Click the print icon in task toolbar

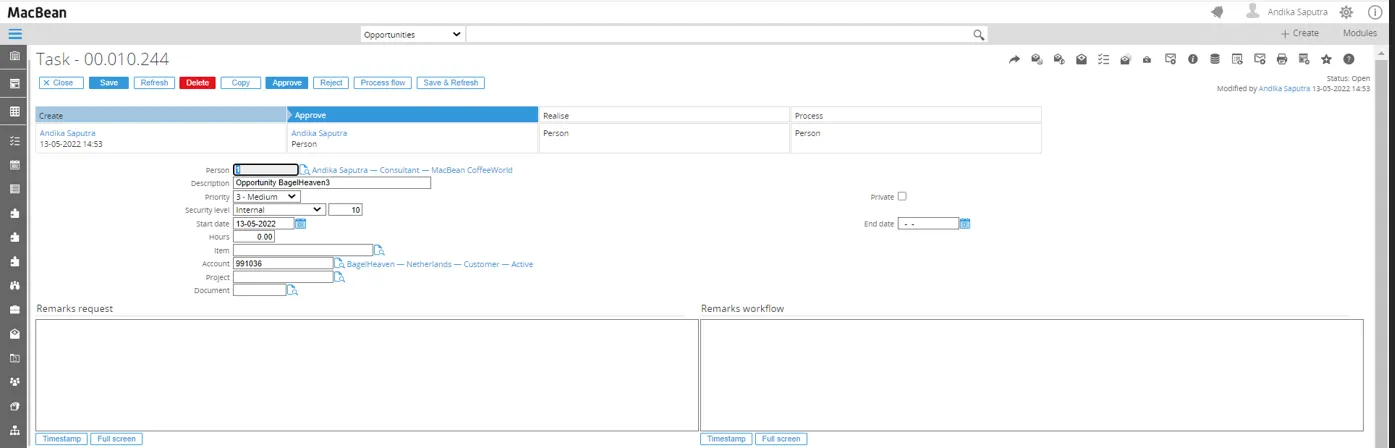click(1282, 60)
